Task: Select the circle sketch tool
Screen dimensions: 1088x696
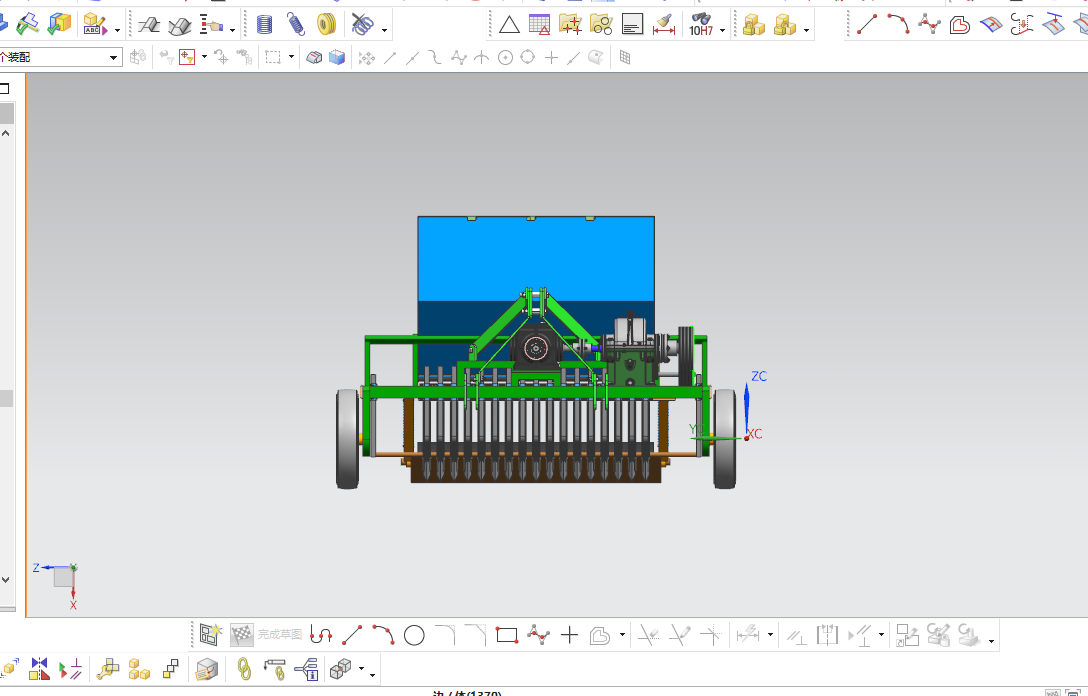Action: (414, 635)
